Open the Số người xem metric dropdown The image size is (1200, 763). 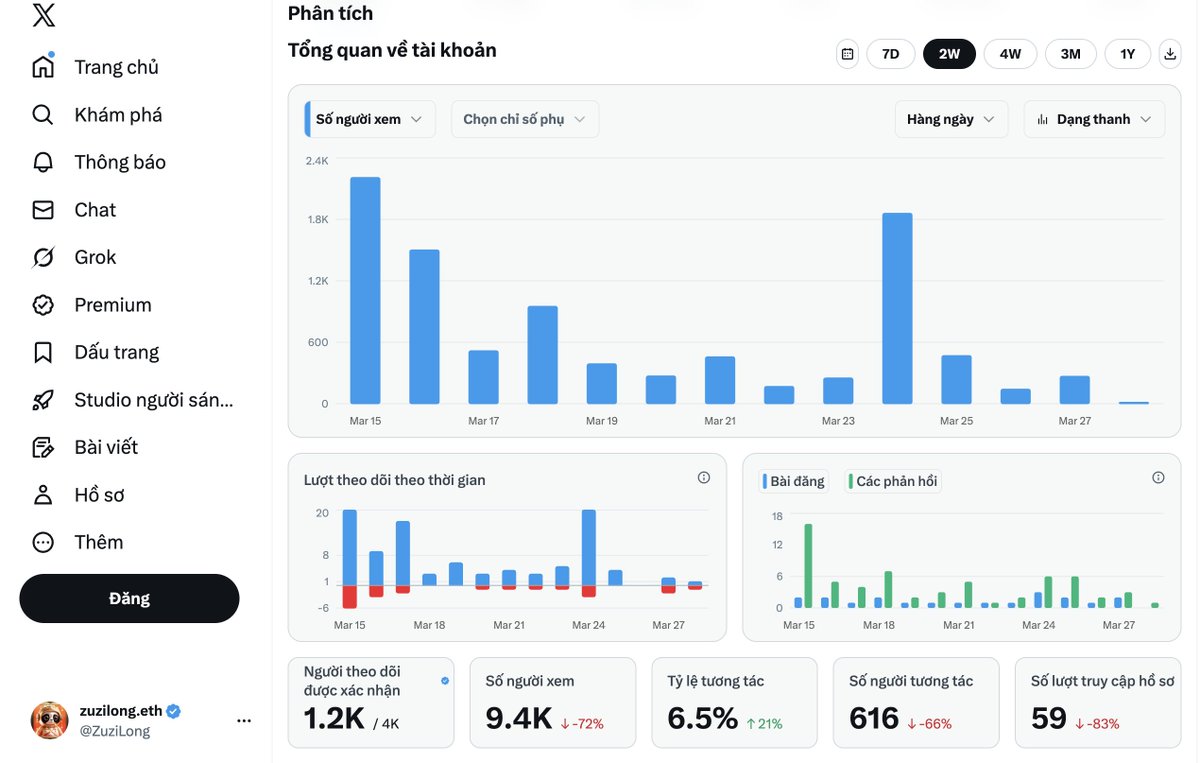click(368, 118)
